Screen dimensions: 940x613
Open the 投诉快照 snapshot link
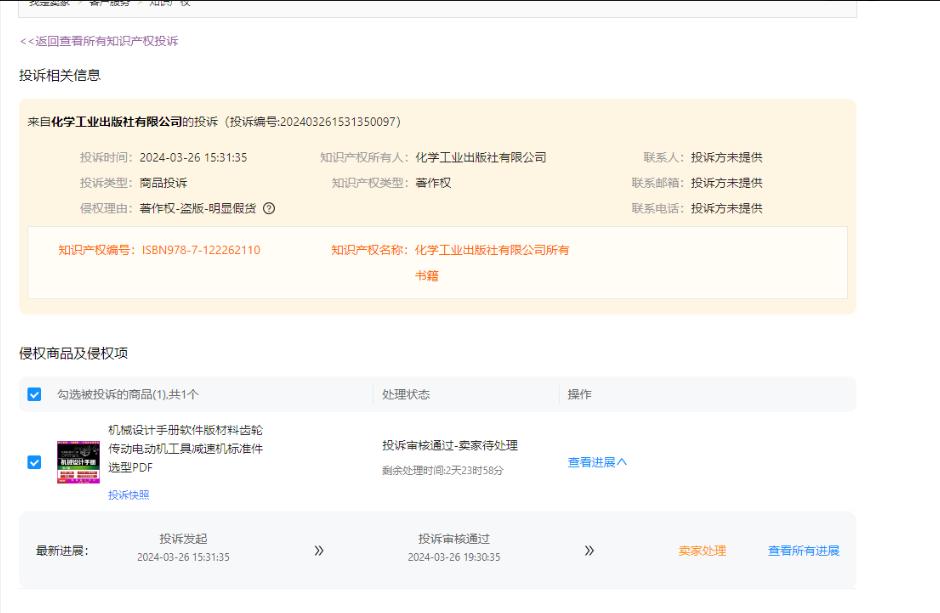coord(129,495)
